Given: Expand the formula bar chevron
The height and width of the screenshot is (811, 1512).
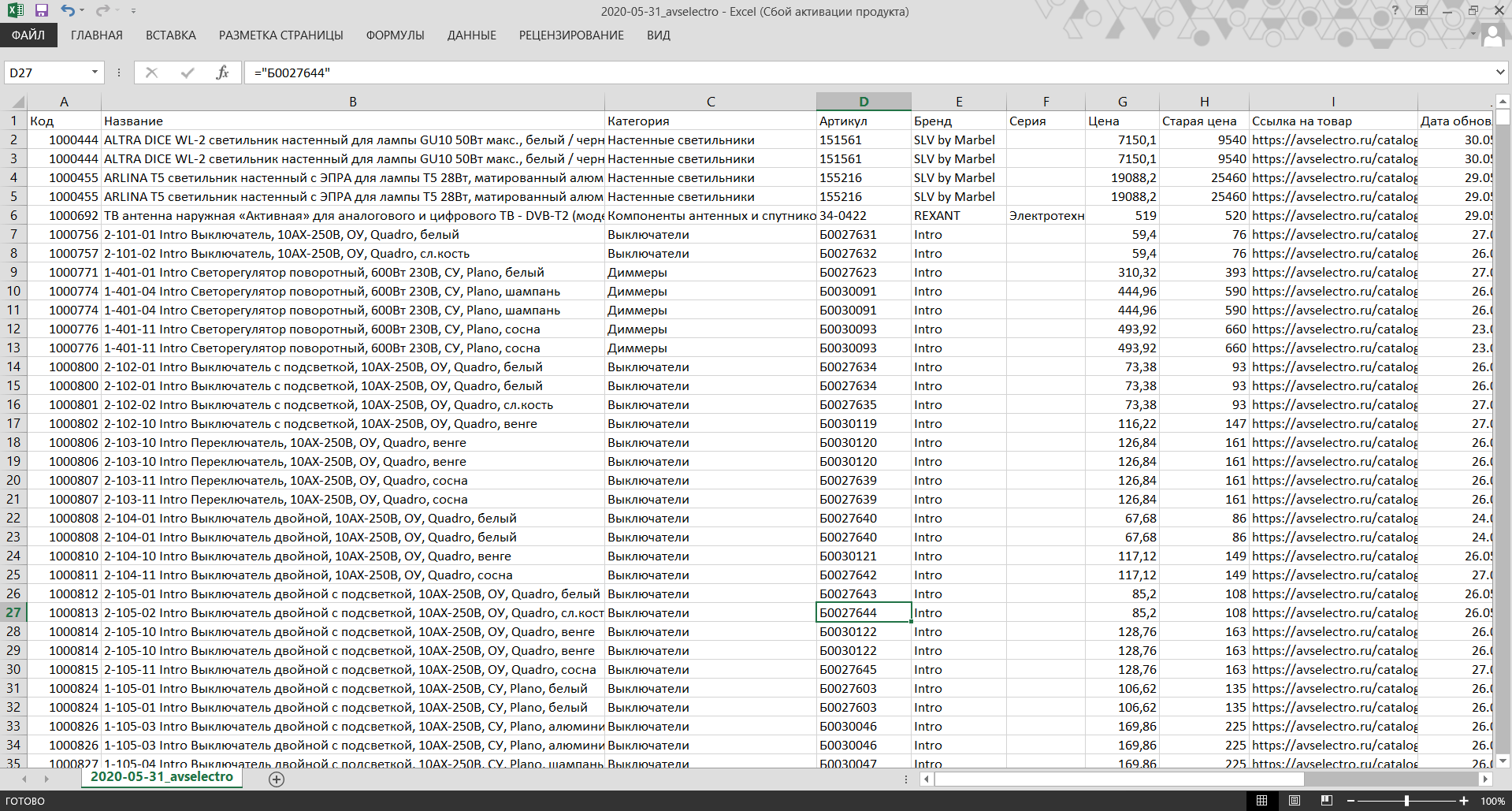Looking at the screenshot, I should coord(1499,73).
